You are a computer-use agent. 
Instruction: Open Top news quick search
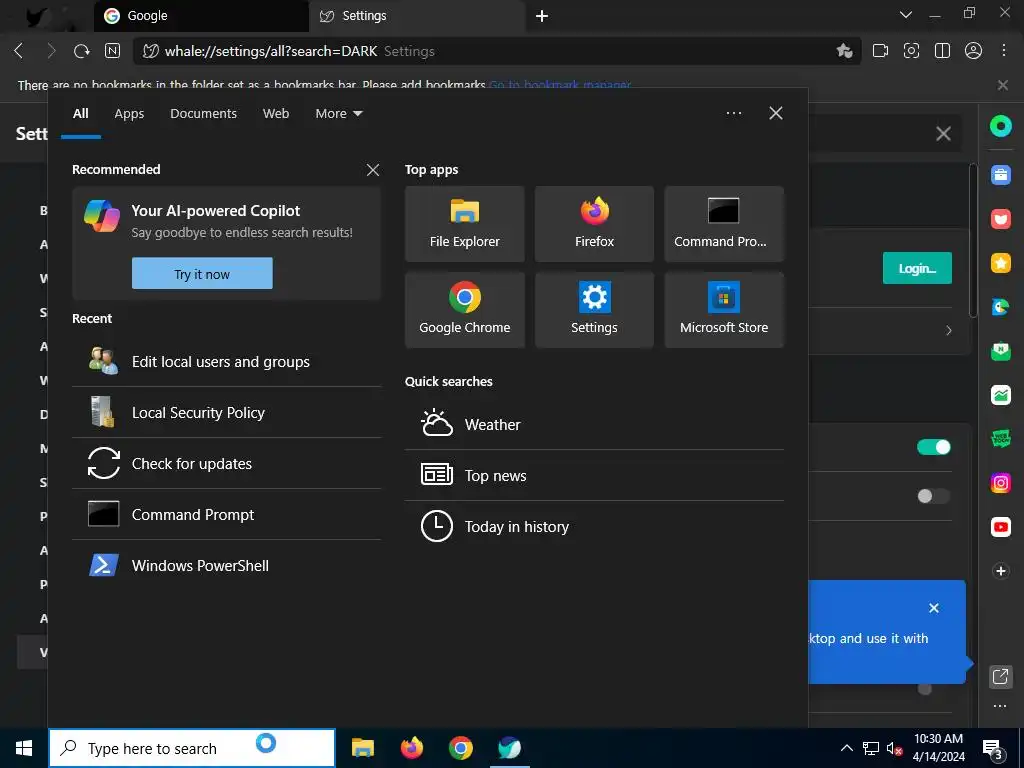pyautogui.click(x=594, y=475)
